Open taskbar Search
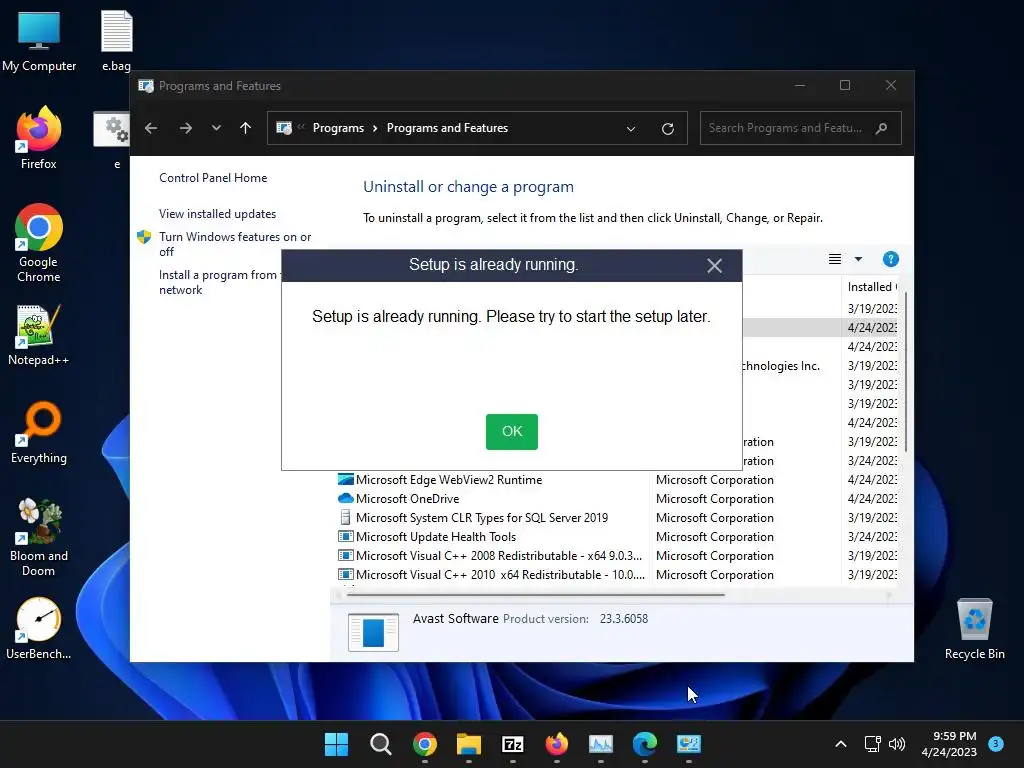Viewport: 1024px width, 768px height. click(381, 744)
